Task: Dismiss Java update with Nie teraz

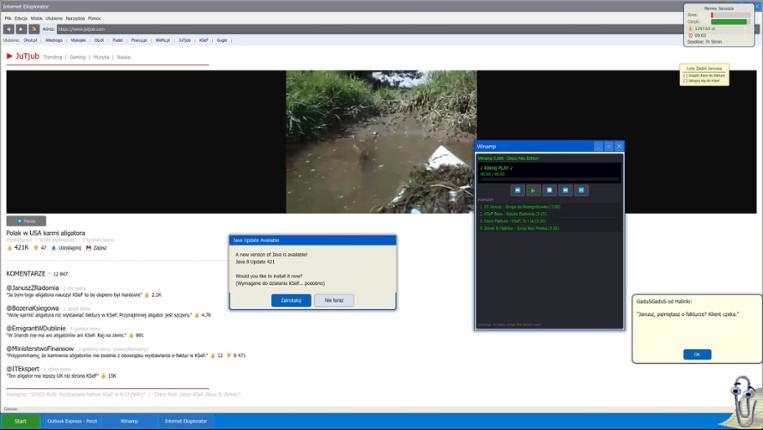Action: pos(333,300)
